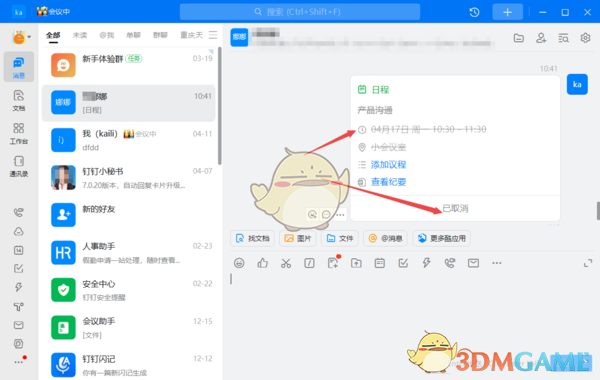Screen dimensions: 600x380
Task: Open the 安全中心 conversation
Action: (129, 290)
